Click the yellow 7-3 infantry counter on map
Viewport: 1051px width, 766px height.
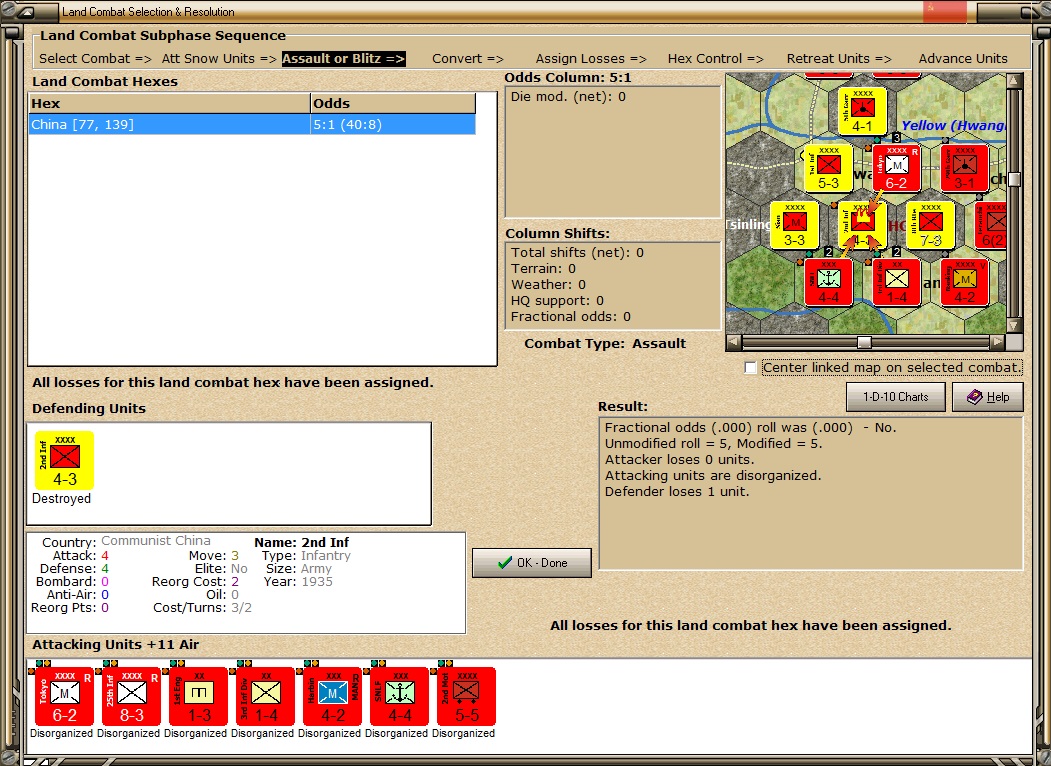(x=930, y=225)
